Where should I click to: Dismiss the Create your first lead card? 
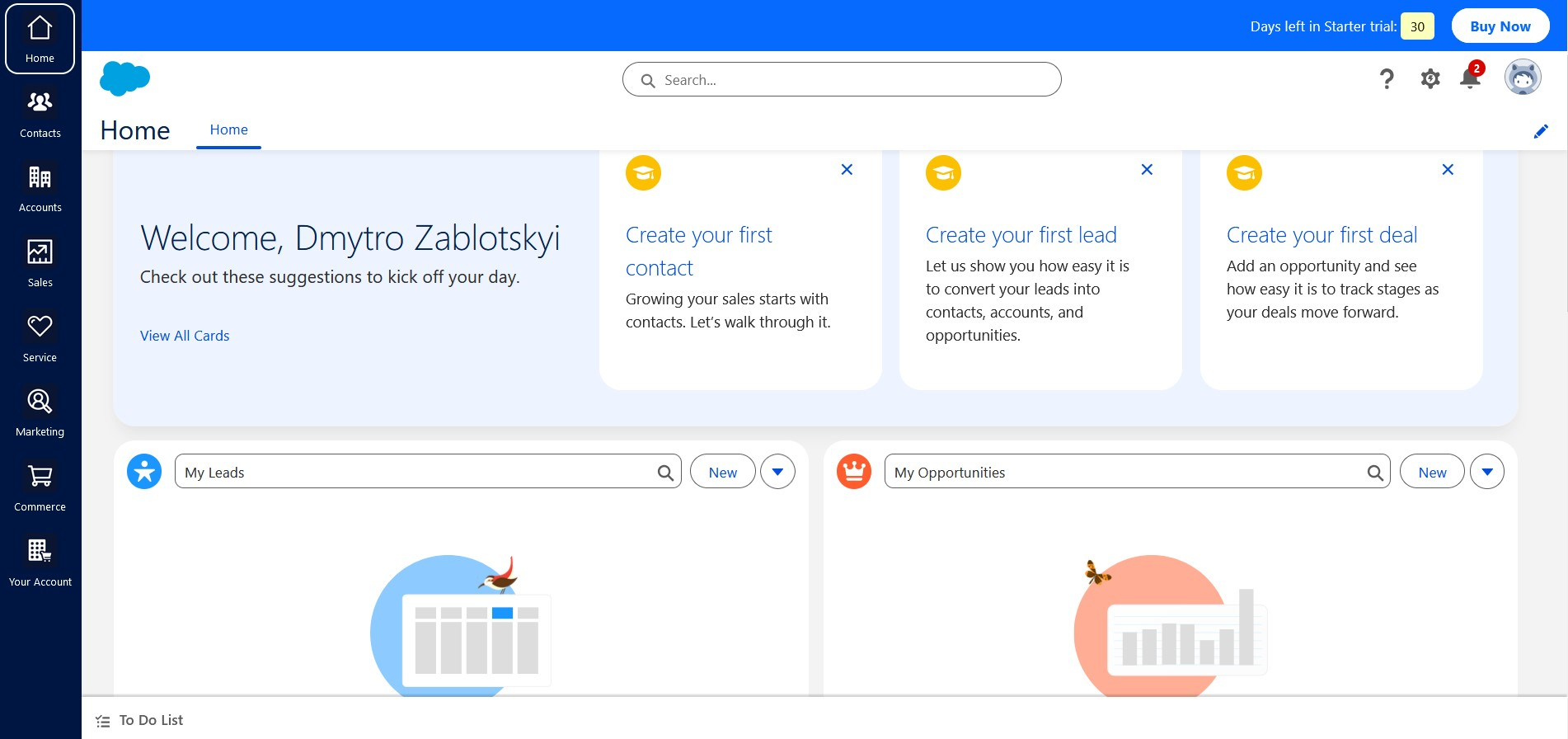[x=1147, y=169]
